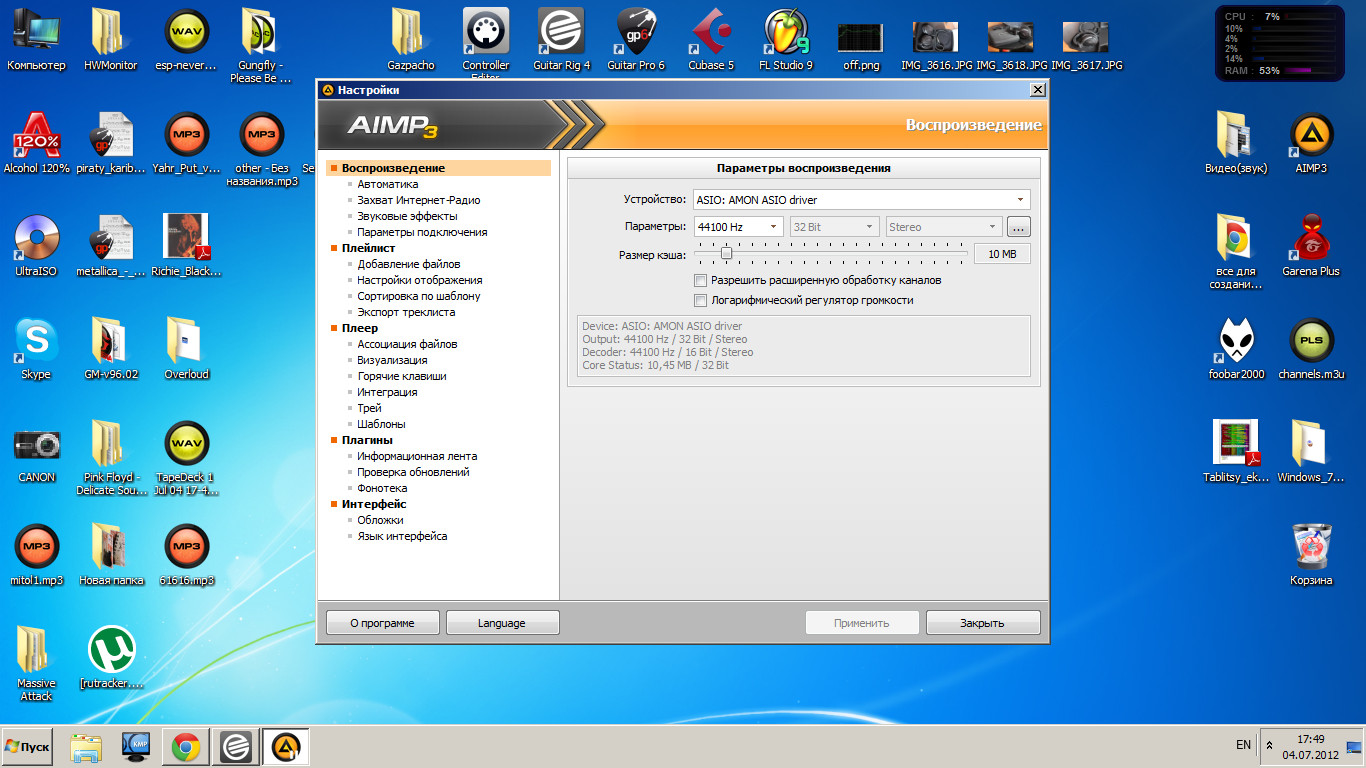Open Фонотека plugin settings
Viewport: 1366px width, 768px height.
point(383,488)
